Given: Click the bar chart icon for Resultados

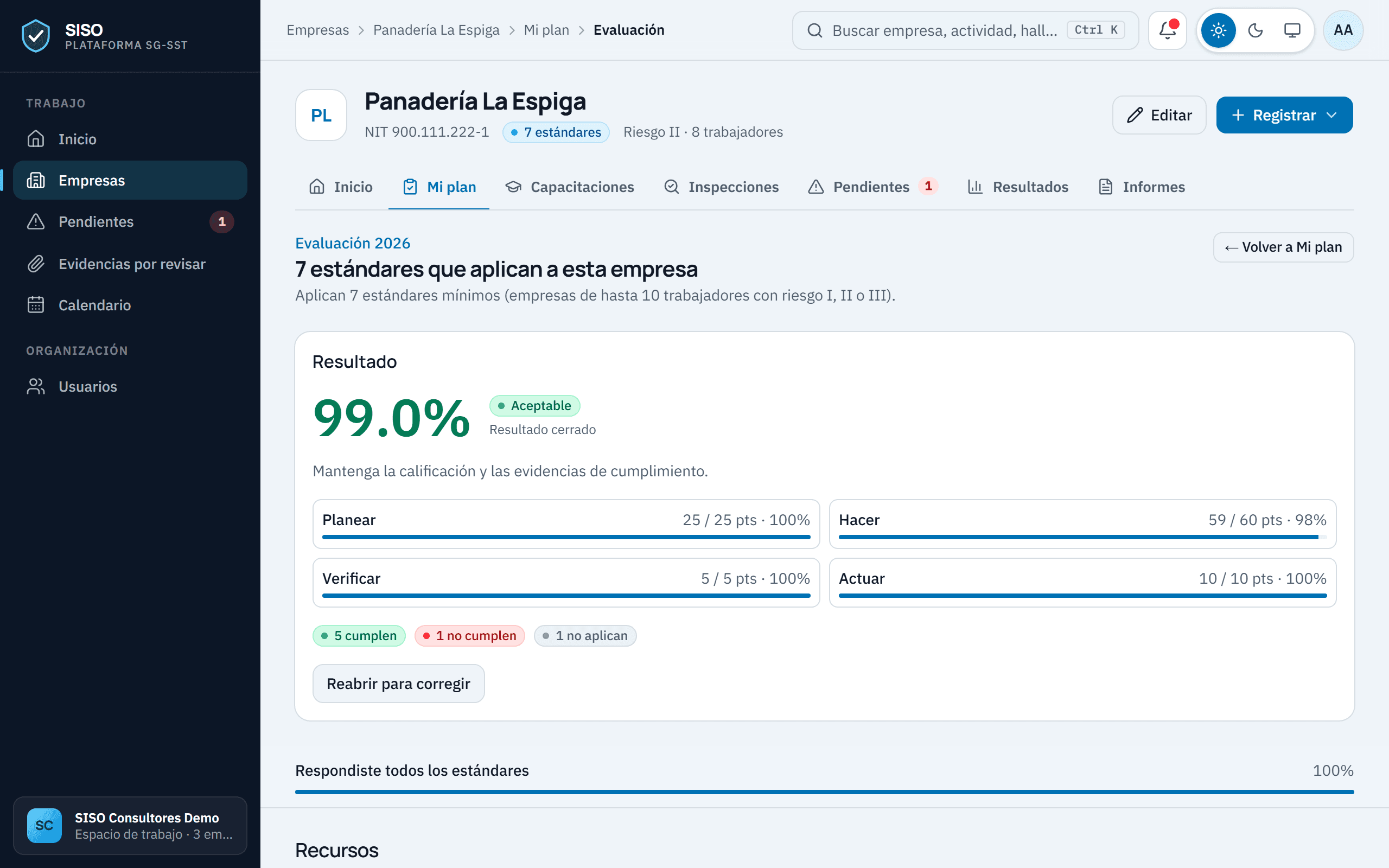Looking at the screenshot, I should pyautogui.click(x=975, y=187).
